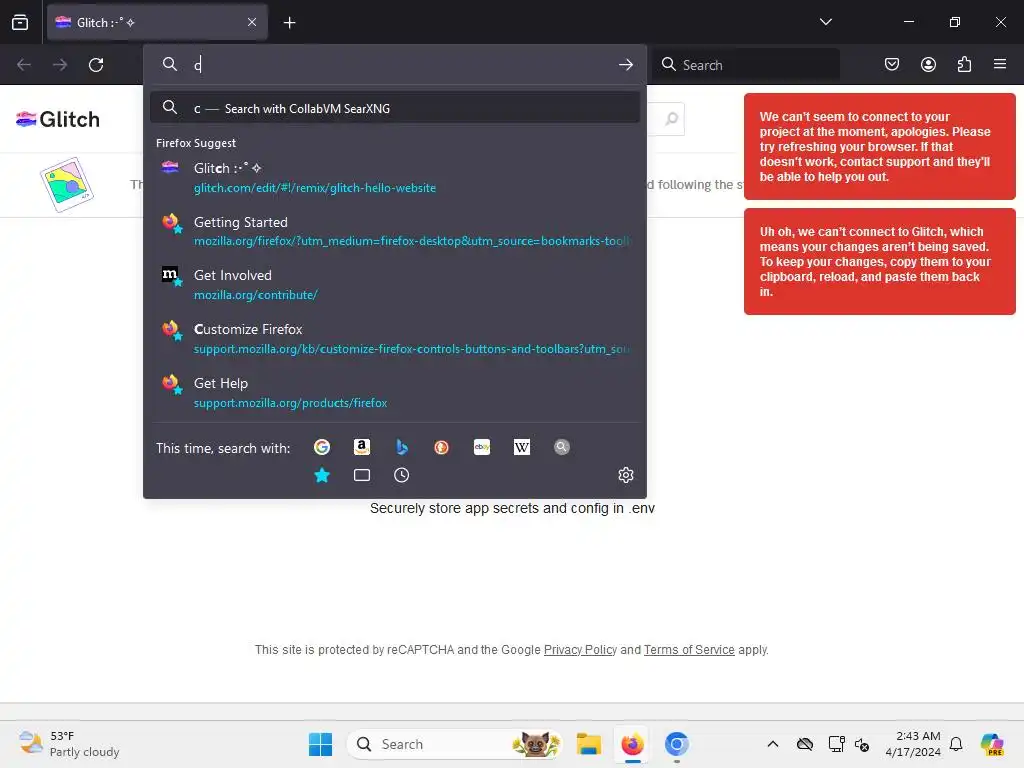Click the Glitch page magnifier search icon
Image resolution: width=1024 pixels, height=768 pixels.
671,120
